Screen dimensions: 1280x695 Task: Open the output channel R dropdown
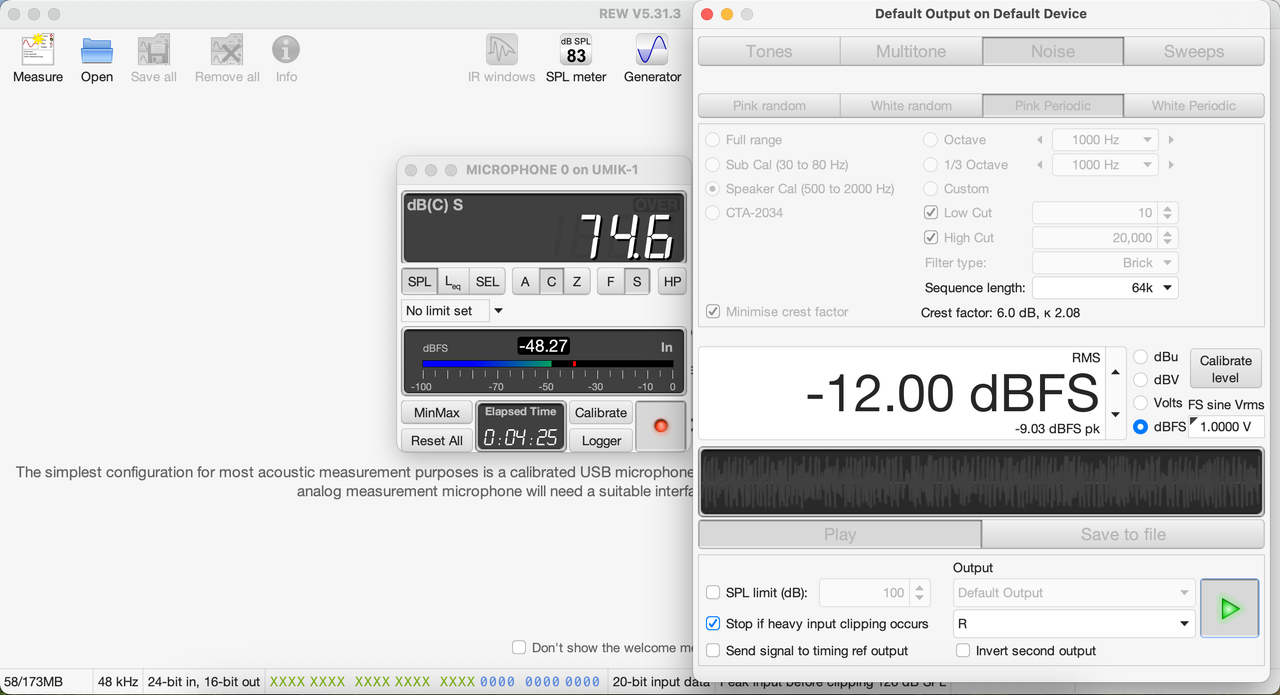[x=1073, y=624]
